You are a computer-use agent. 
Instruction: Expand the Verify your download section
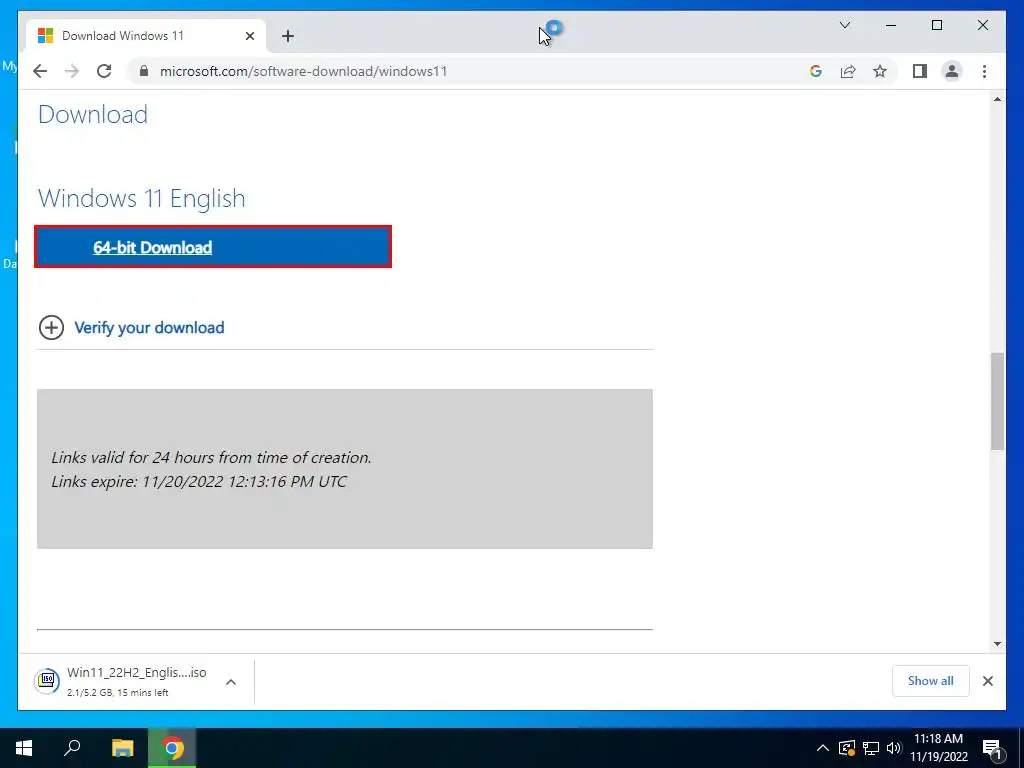point(51,327)
